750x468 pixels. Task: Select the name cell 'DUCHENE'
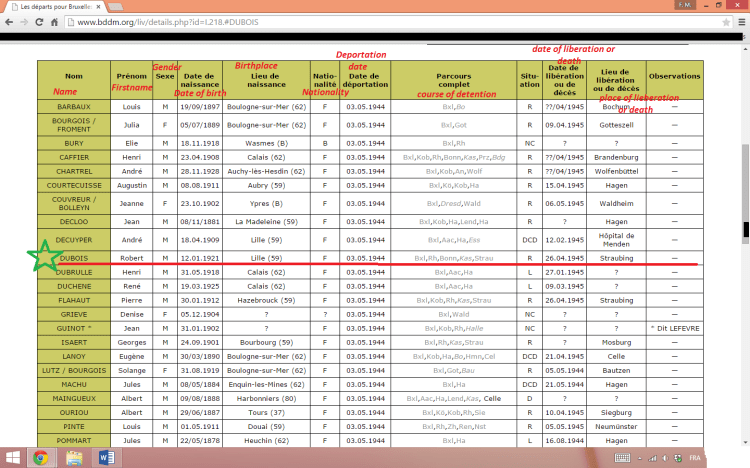tap(74, 286)
